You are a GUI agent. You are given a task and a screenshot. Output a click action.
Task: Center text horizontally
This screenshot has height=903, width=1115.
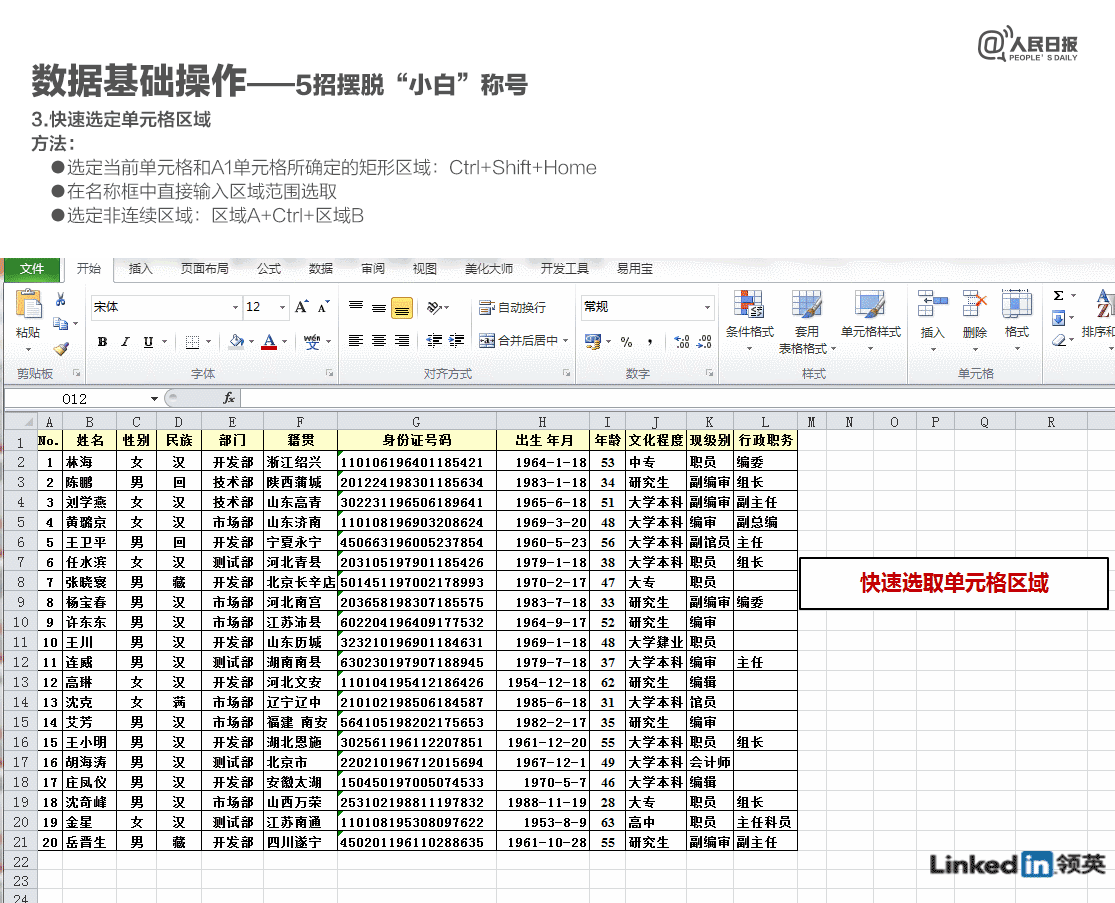[379, 341]
